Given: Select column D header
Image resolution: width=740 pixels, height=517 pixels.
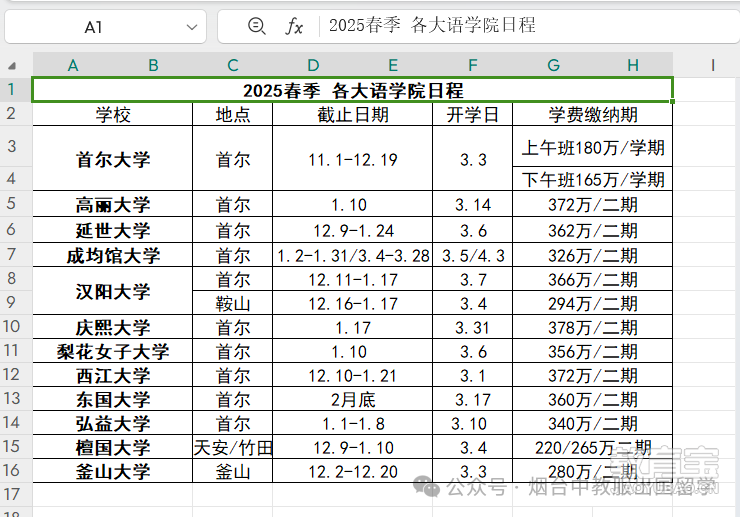Looking at the screenshot, I should pyautogui.click(x=313, y=65).
